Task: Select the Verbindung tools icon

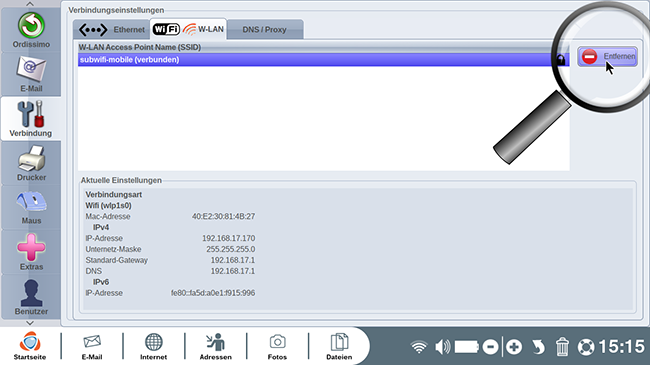Action: point(31,119)
